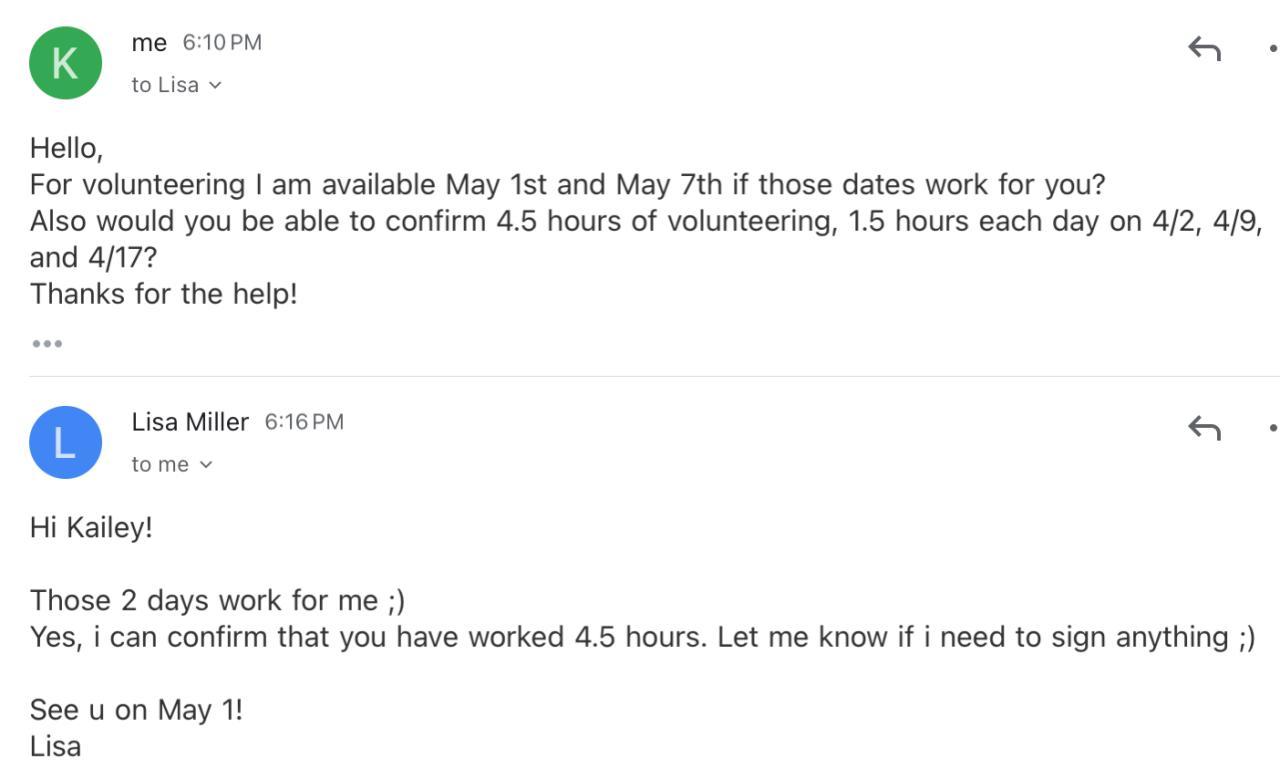Image resolution: width=1280 pixels, height=769 pixels.
Task: Click the sender name "me"
Action: point(149,42)
